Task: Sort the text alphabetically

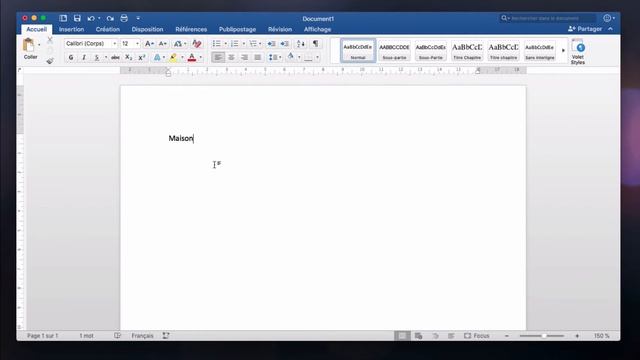Action: pyautogui.click(x=300, y=44)
